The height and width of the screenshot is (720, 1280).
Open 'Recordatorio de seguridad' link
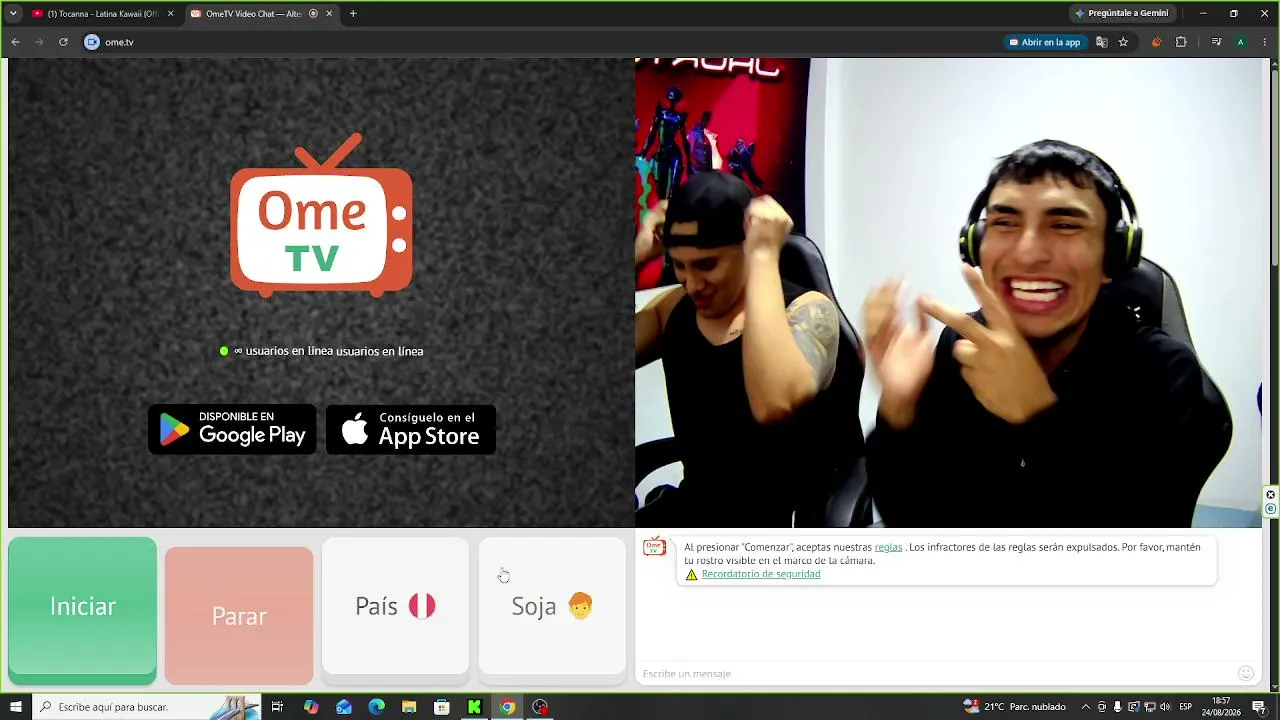761,574
